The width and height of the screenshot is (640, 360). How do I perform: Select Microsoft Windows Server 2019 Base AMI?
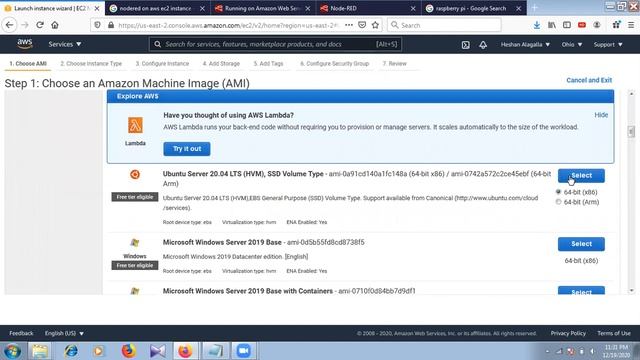pos(581,244)
